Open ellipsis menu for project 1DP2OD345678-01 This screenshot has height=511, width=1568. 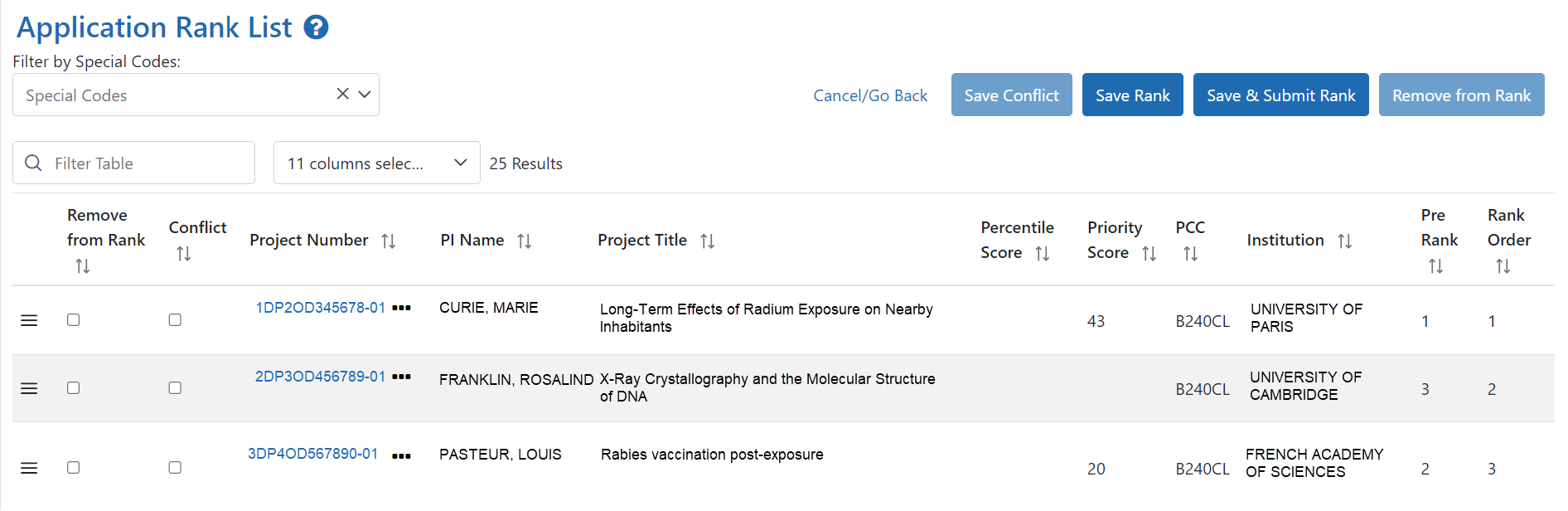click(401, 308)
